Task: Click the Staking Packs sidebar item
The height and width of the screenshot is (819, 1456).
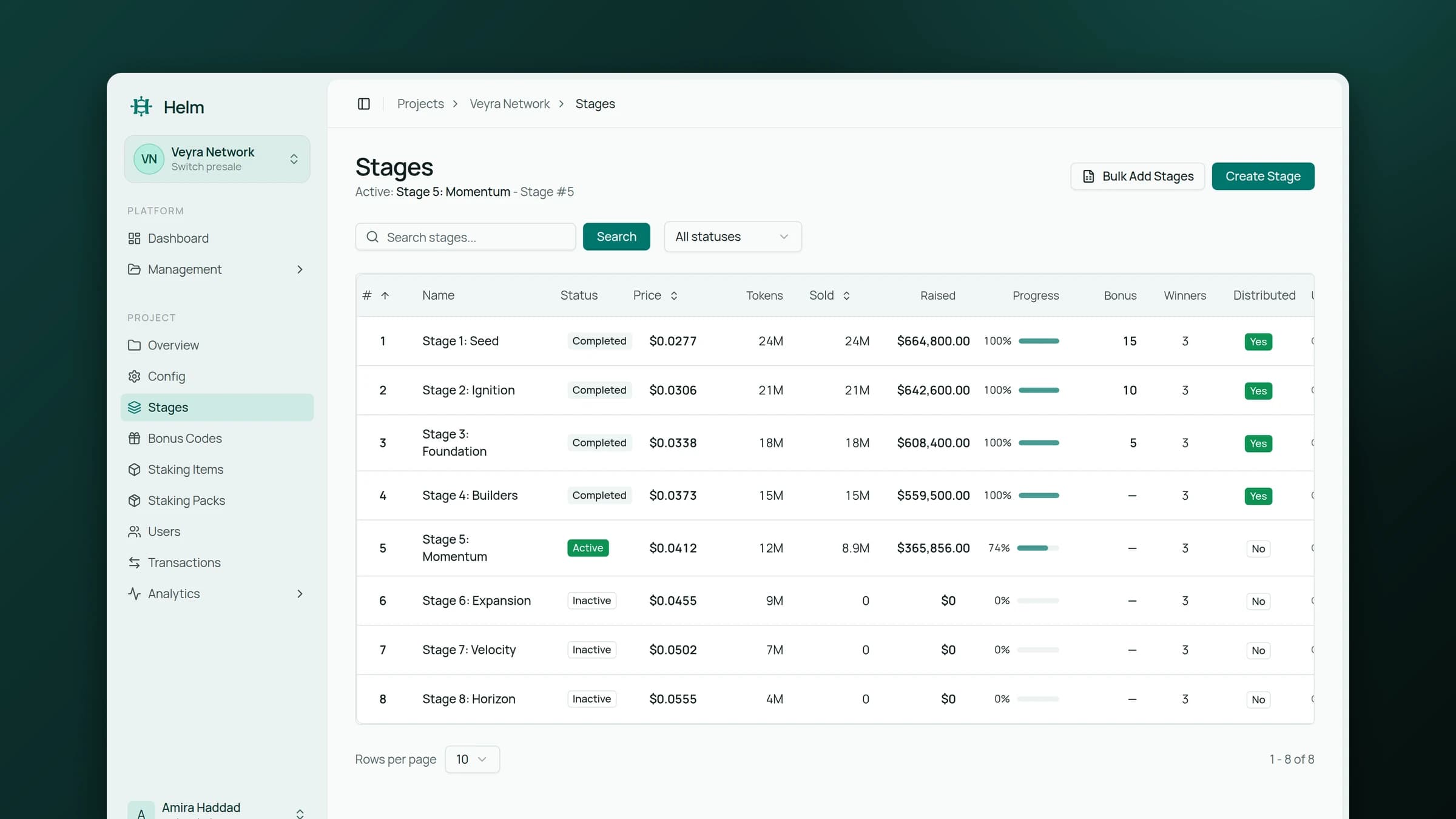Action: pos(217,500)
